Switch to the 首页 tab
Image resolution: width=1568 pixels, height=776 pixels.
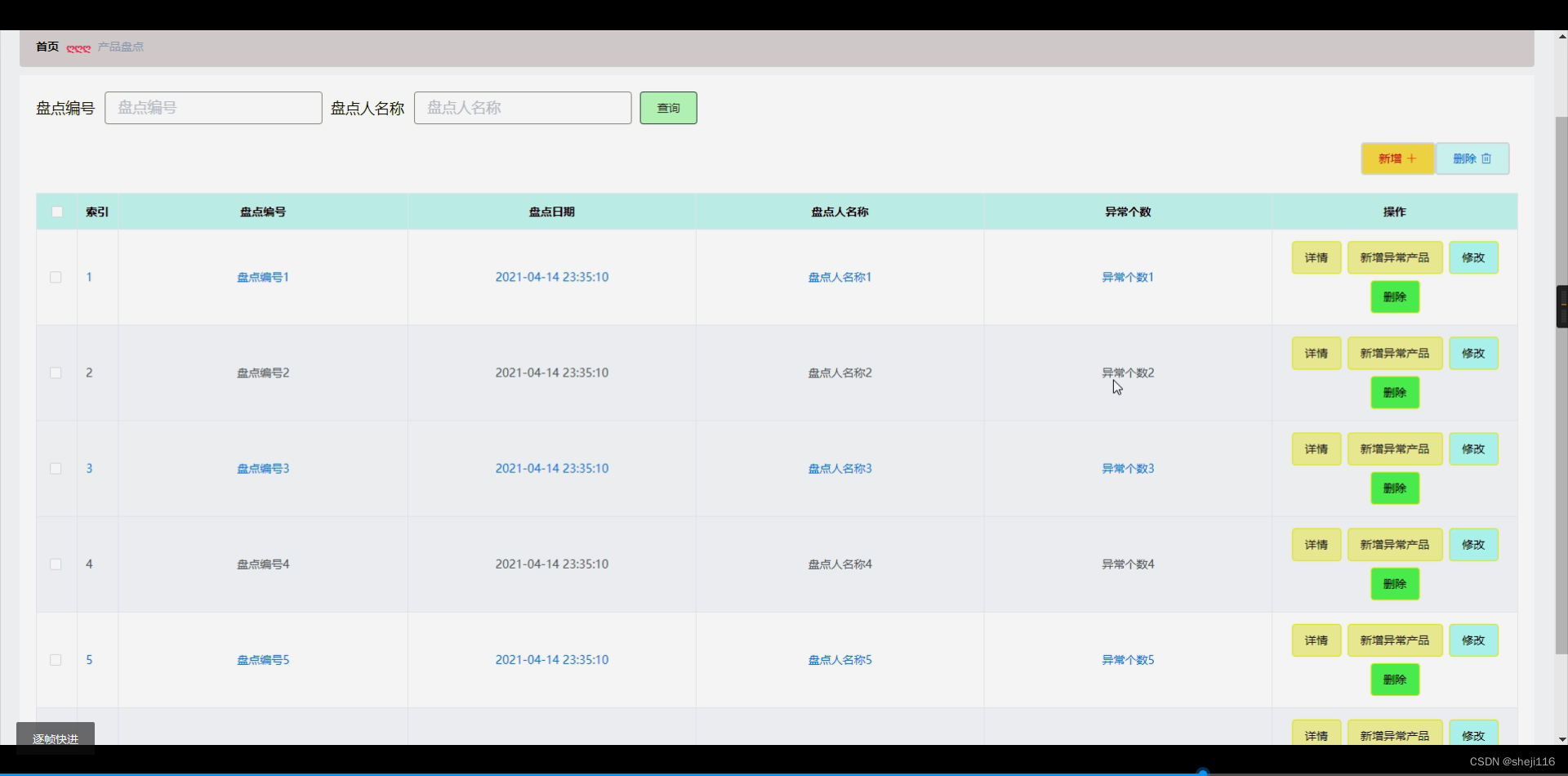tap(47, 47)
